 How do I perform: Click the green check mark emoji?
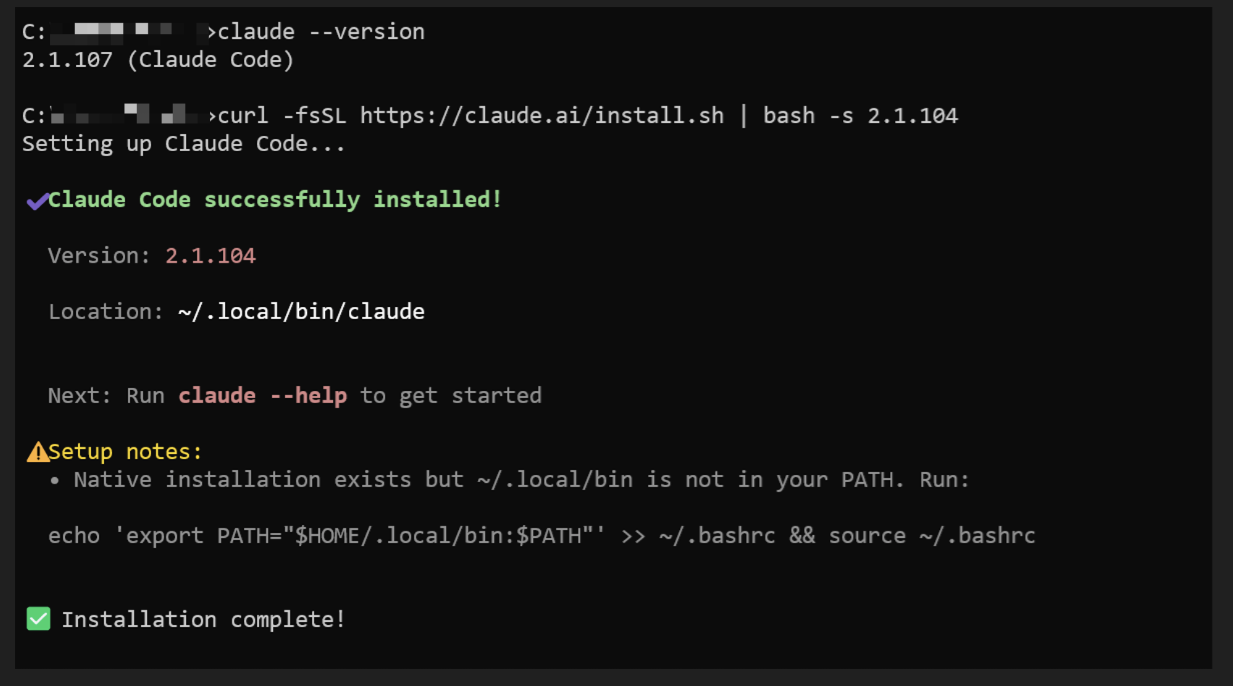point(38,620)
